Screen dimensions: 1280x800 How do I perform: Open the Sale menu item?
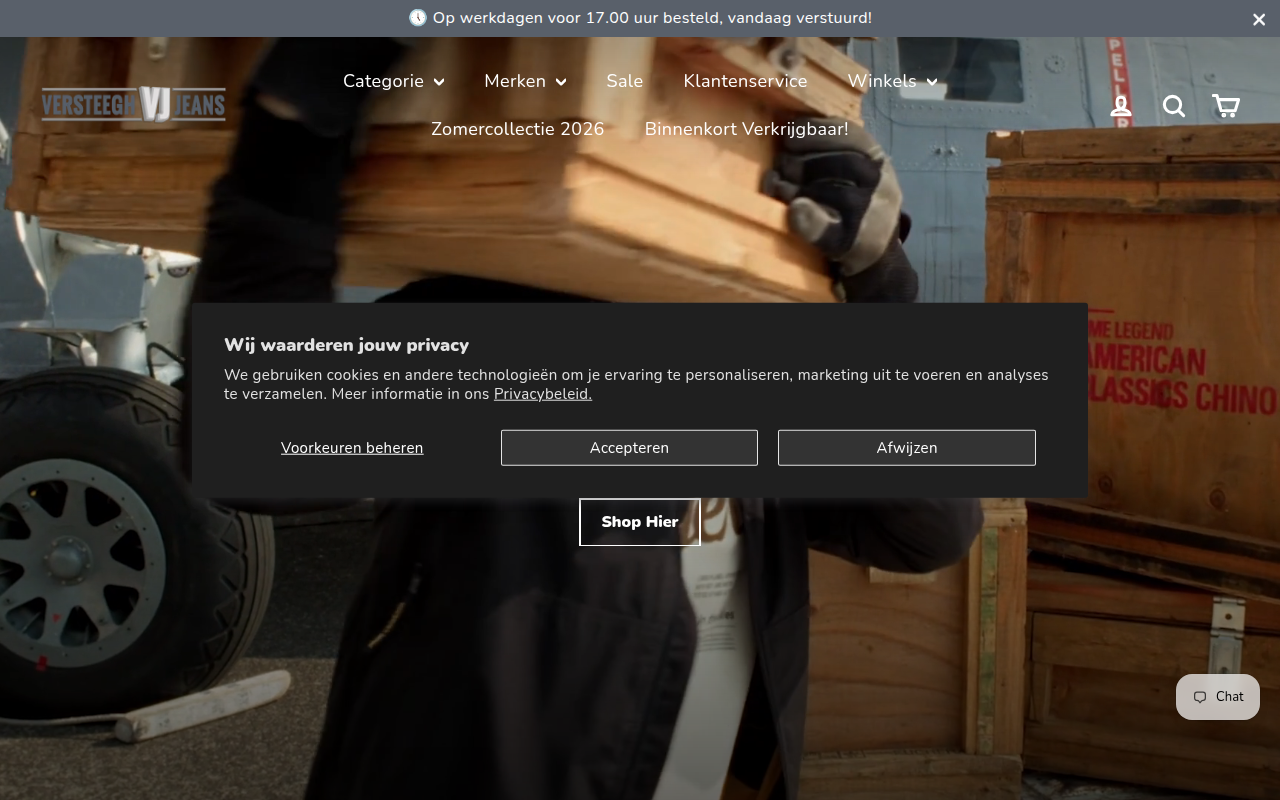[x=625, y=81]
